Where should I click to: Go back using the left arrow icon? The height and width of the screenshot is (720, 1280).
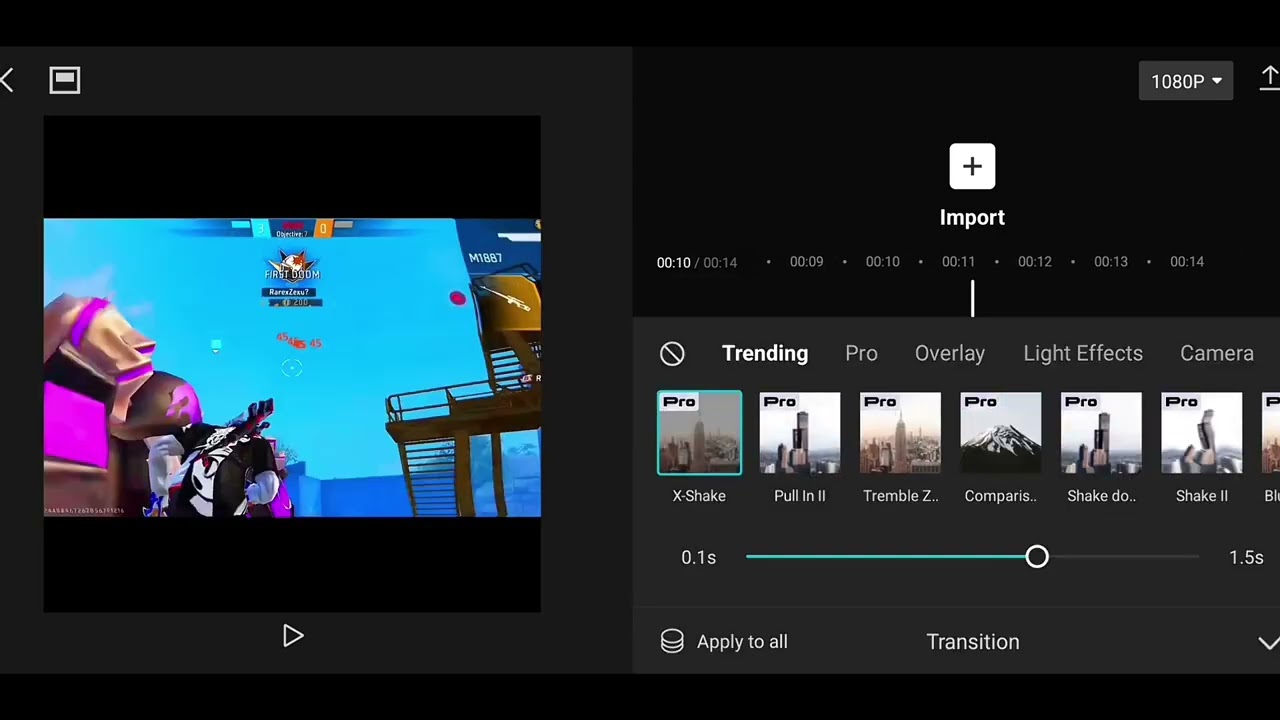pyautogui.click(x=8, y=81)
